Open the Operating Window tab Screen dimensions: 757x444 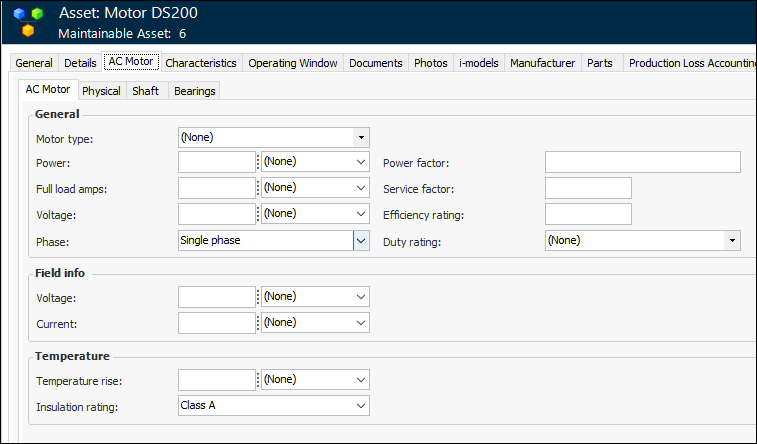pyautogui.click(x=293, y=63)
